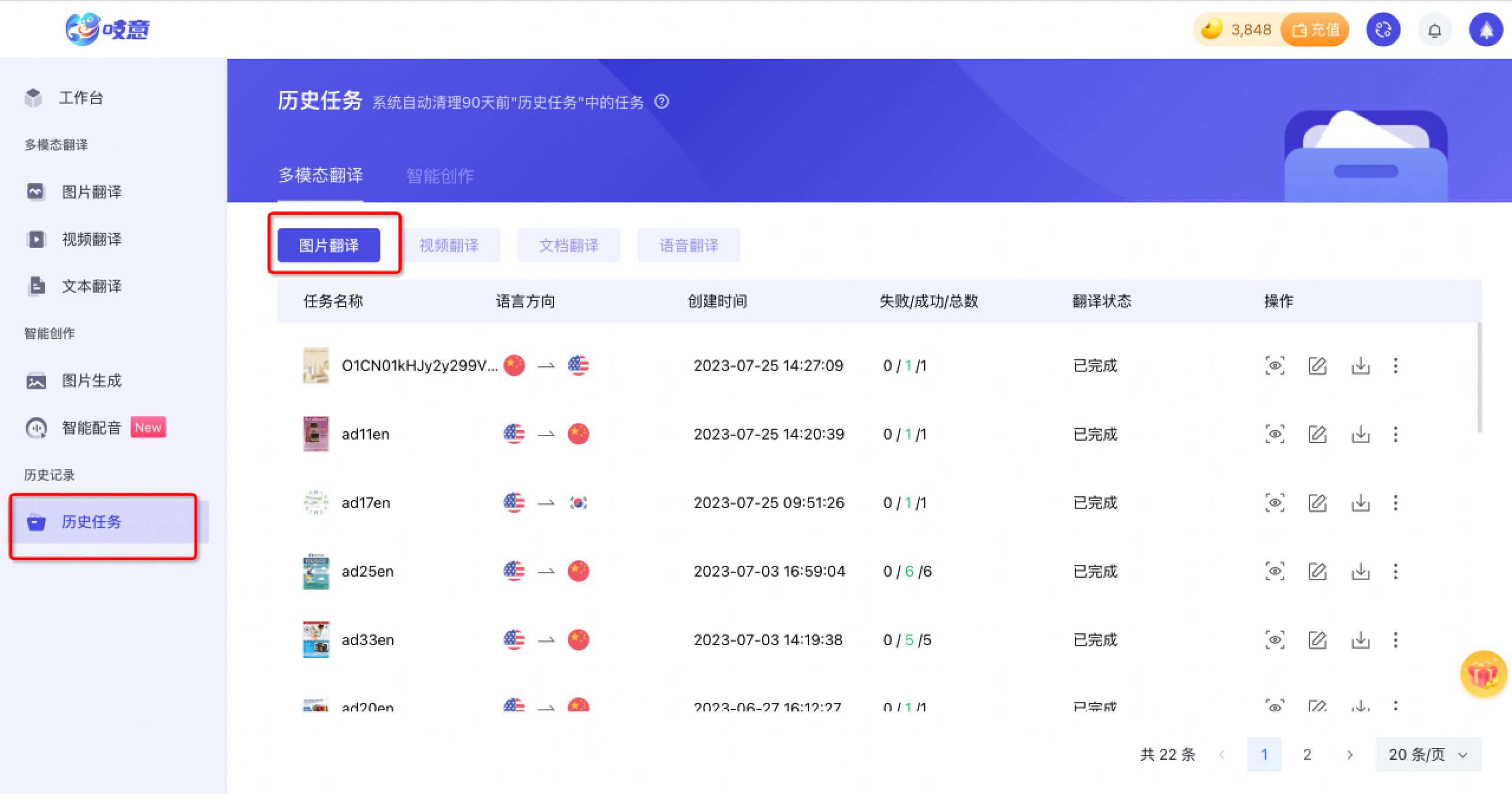This screenshot has height=794, width=1512.
Task: Download the ad11en task results
Action: 1360,434
